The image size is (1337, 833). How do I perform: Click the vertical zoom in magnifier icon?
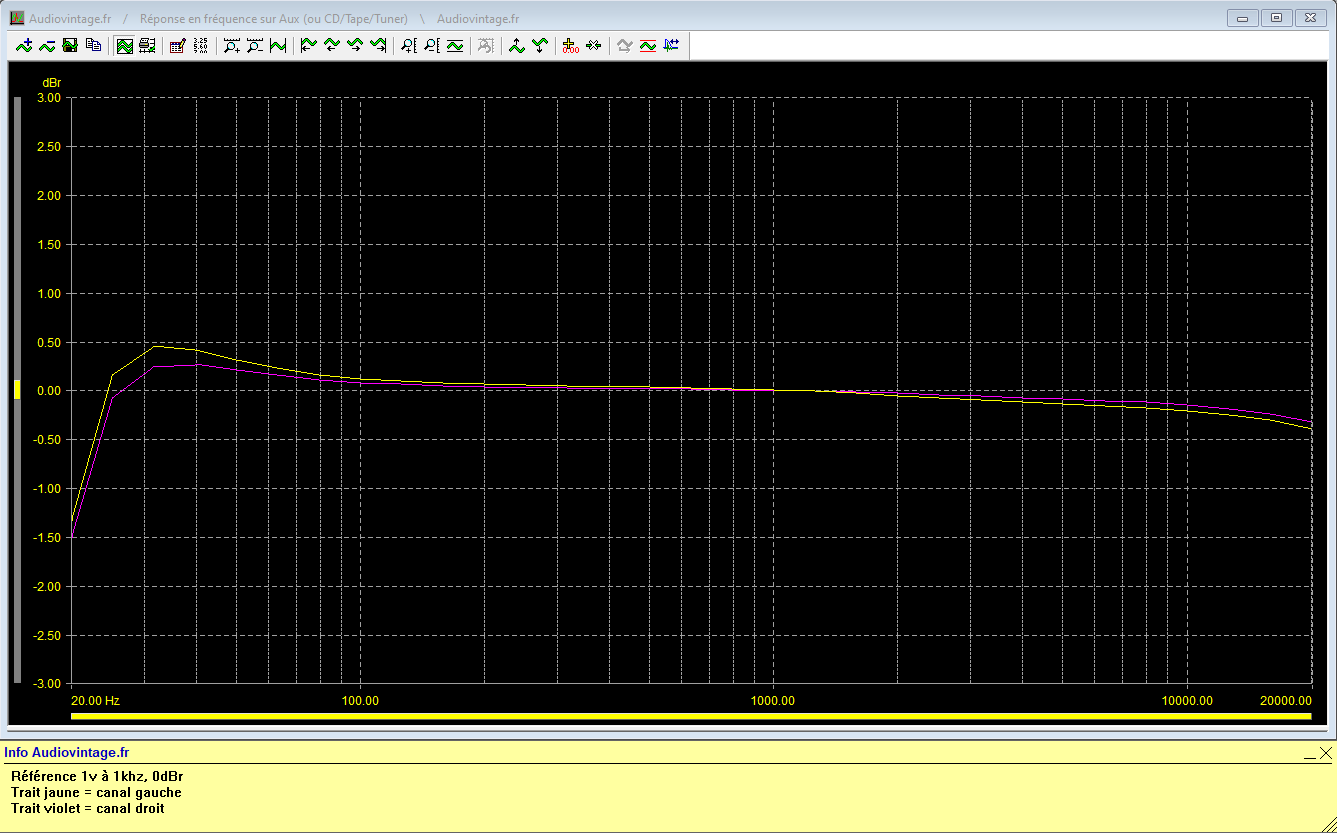click(409, 45)
